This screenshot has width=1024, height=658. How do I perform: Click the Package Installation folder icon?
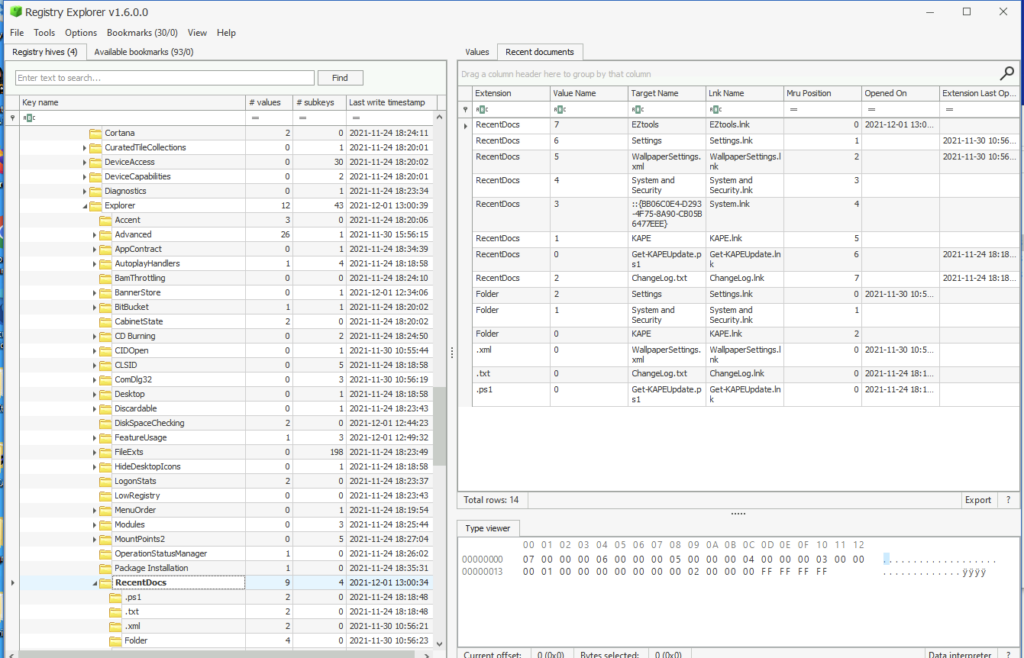[105, 568]
